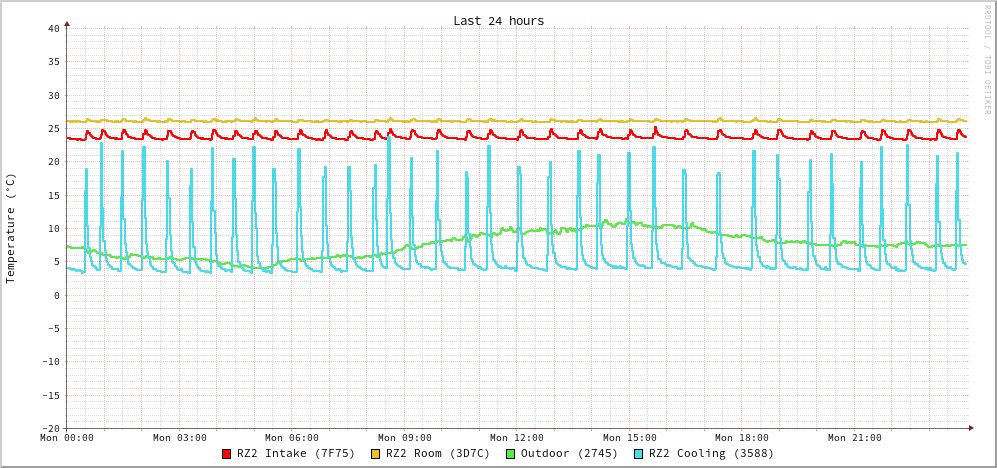Click the 30 value on temperature axis
The width and height of the screenshot is (997, 468).
coord(53,95)
